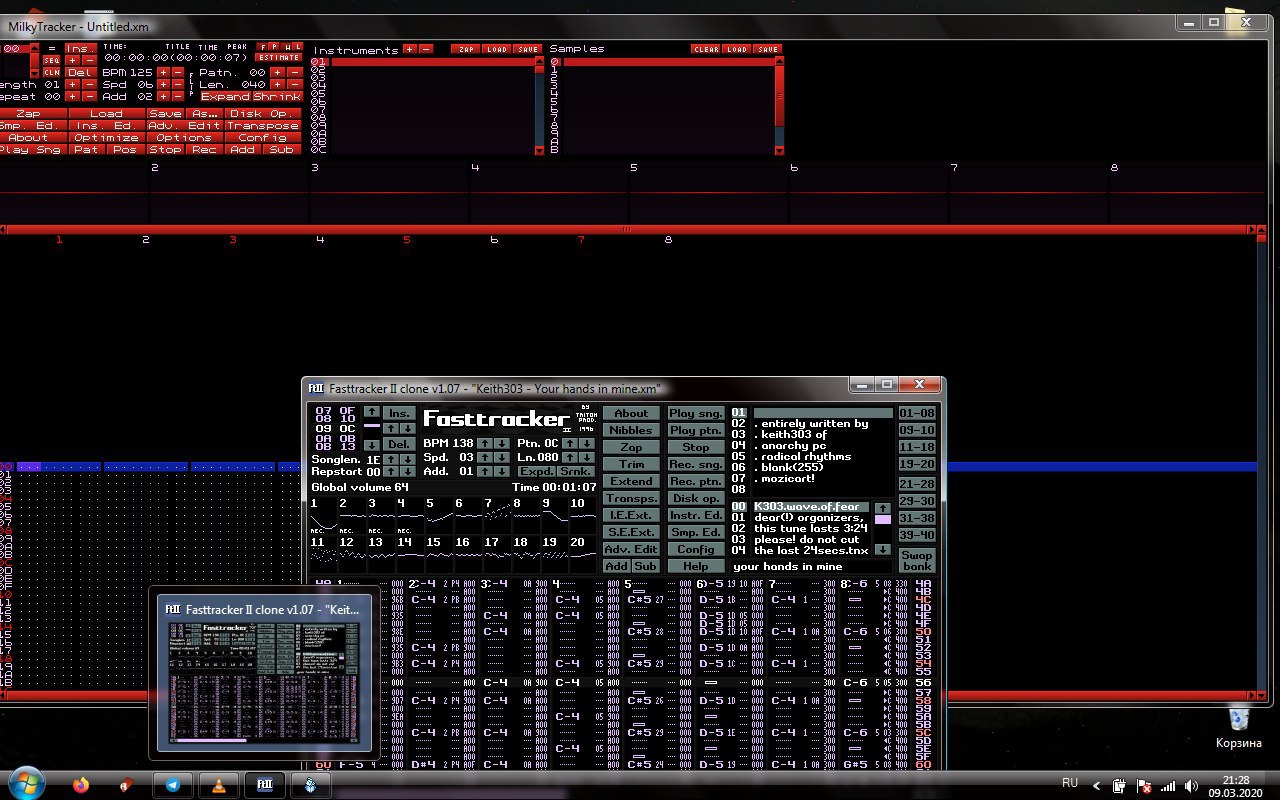Viewport: 1280px width, 800px height.
Task: Toggle Rec. ptn. in Fasttracker
Action: click(696, 481)
